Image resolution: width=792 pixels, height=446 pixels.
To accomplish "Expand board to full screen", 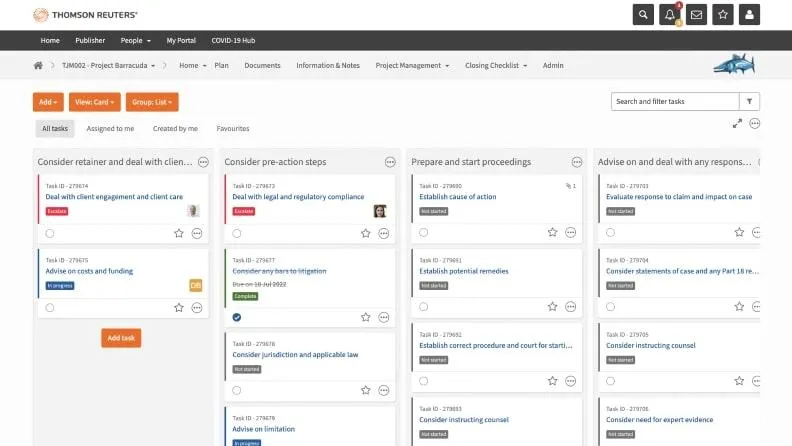I will 737,123.
